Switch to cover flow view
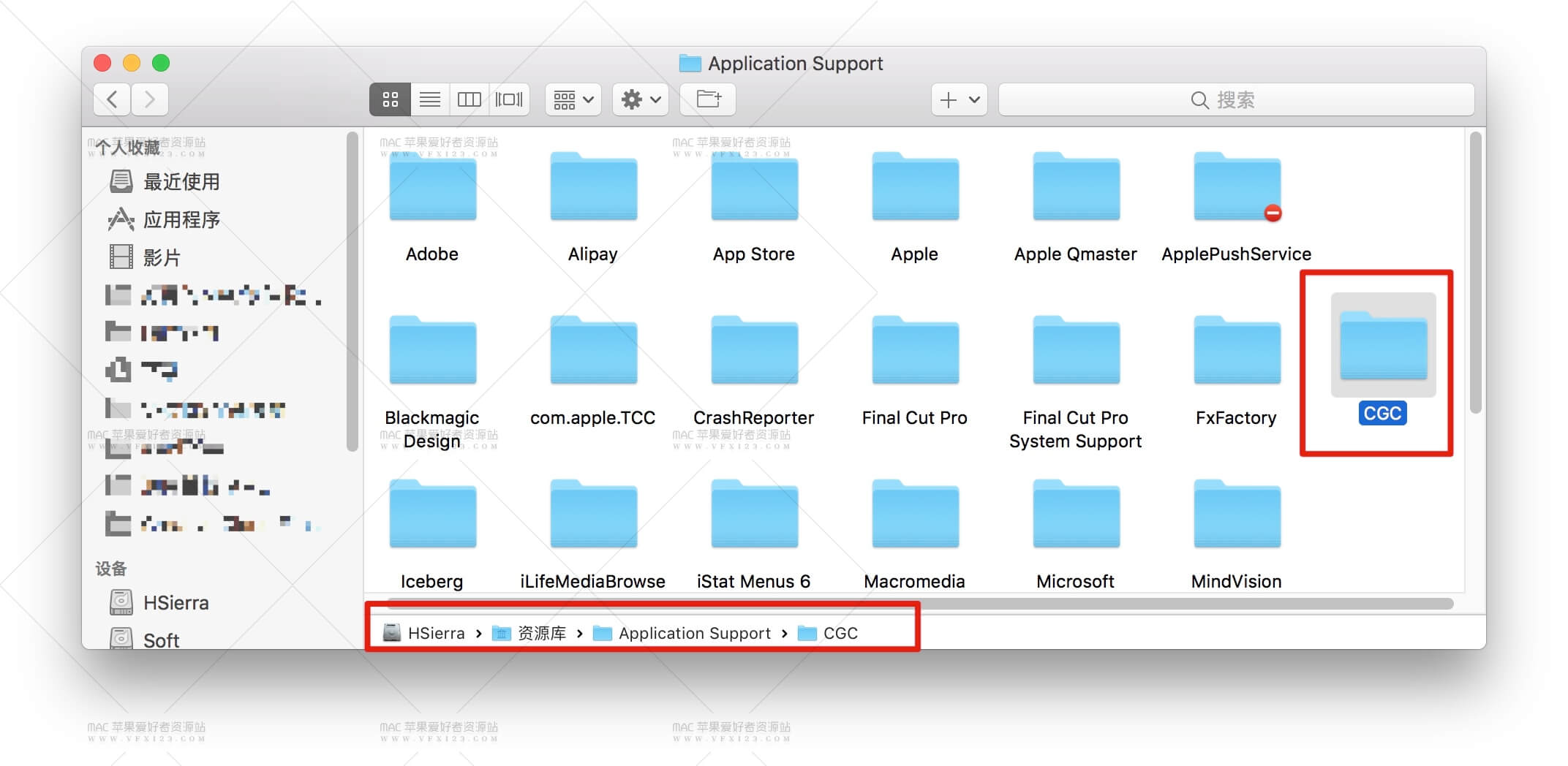 (509, 99)
